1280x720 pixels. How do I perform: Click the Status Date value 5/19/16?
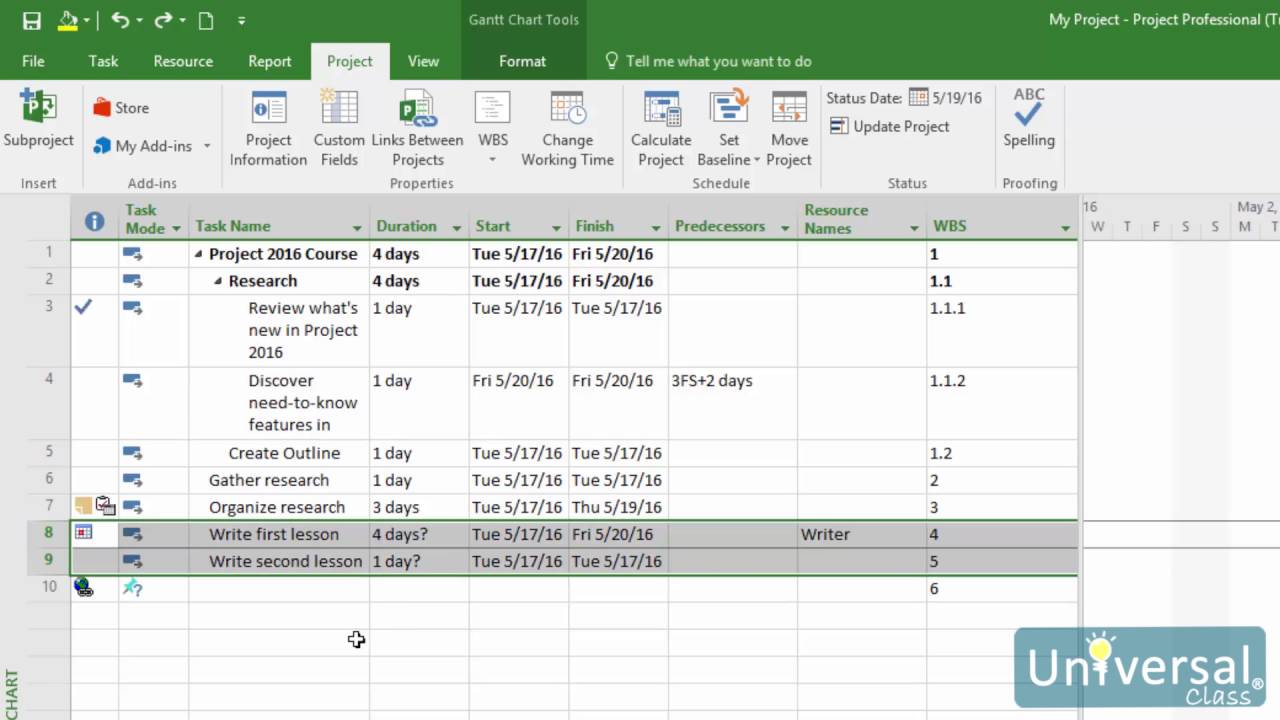coord(957,98)
